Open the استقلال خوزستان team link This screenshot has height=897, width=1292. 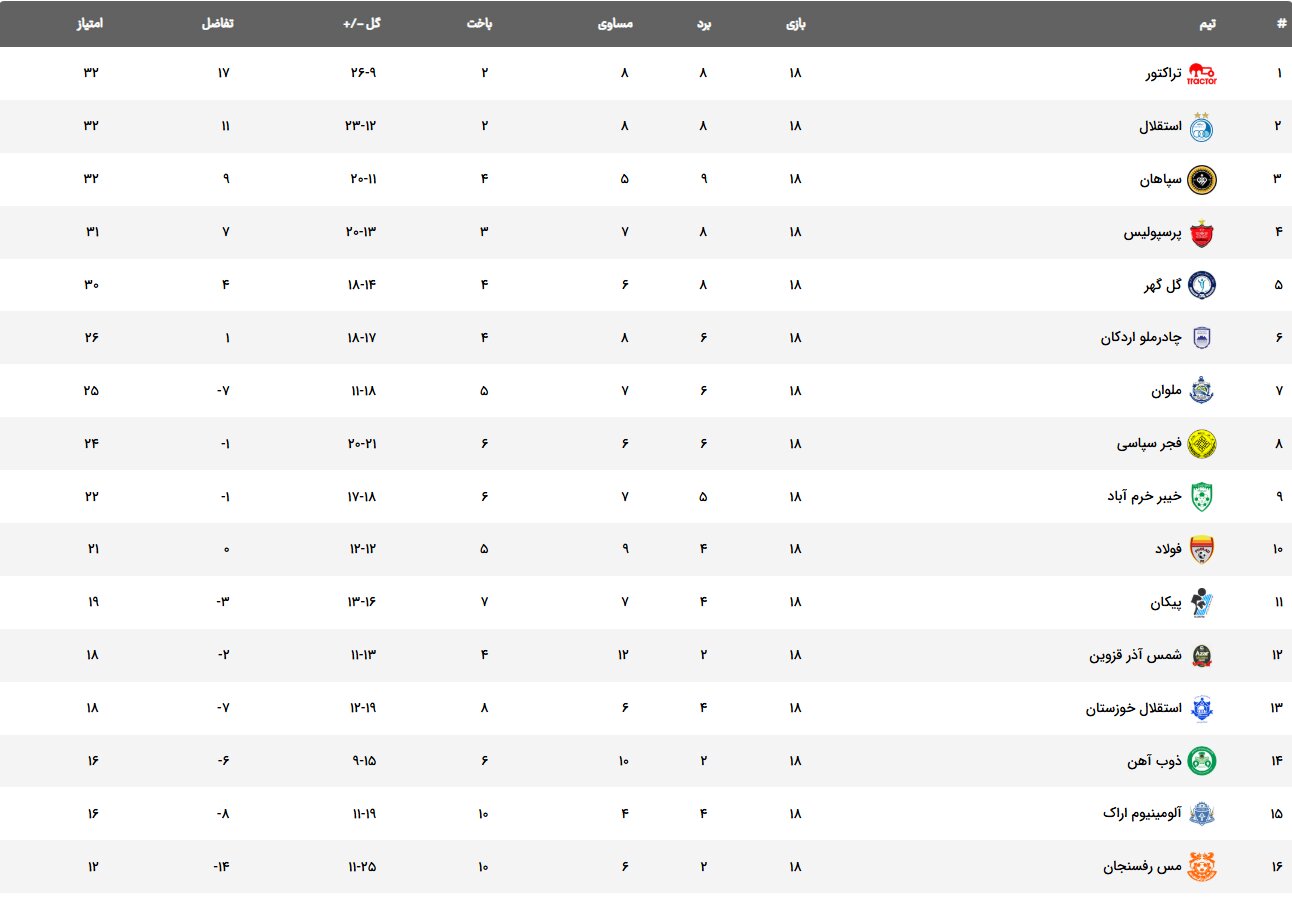click(x=1134, y=708)
